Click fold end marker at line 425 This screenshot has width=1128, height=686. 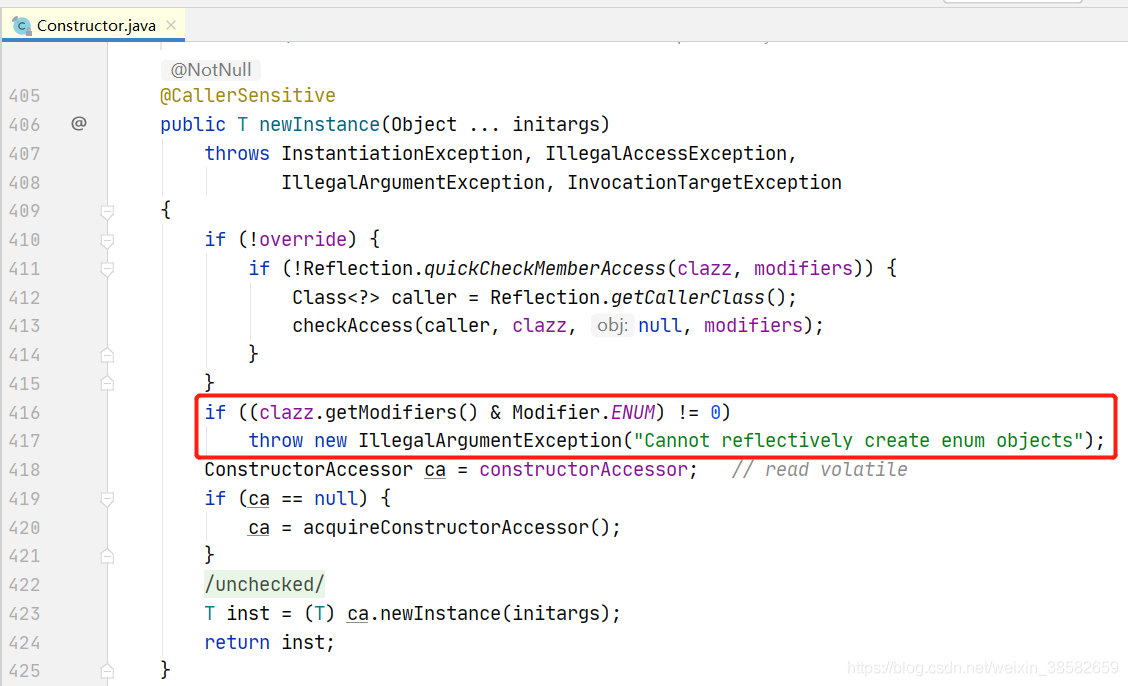pos(107,671)
